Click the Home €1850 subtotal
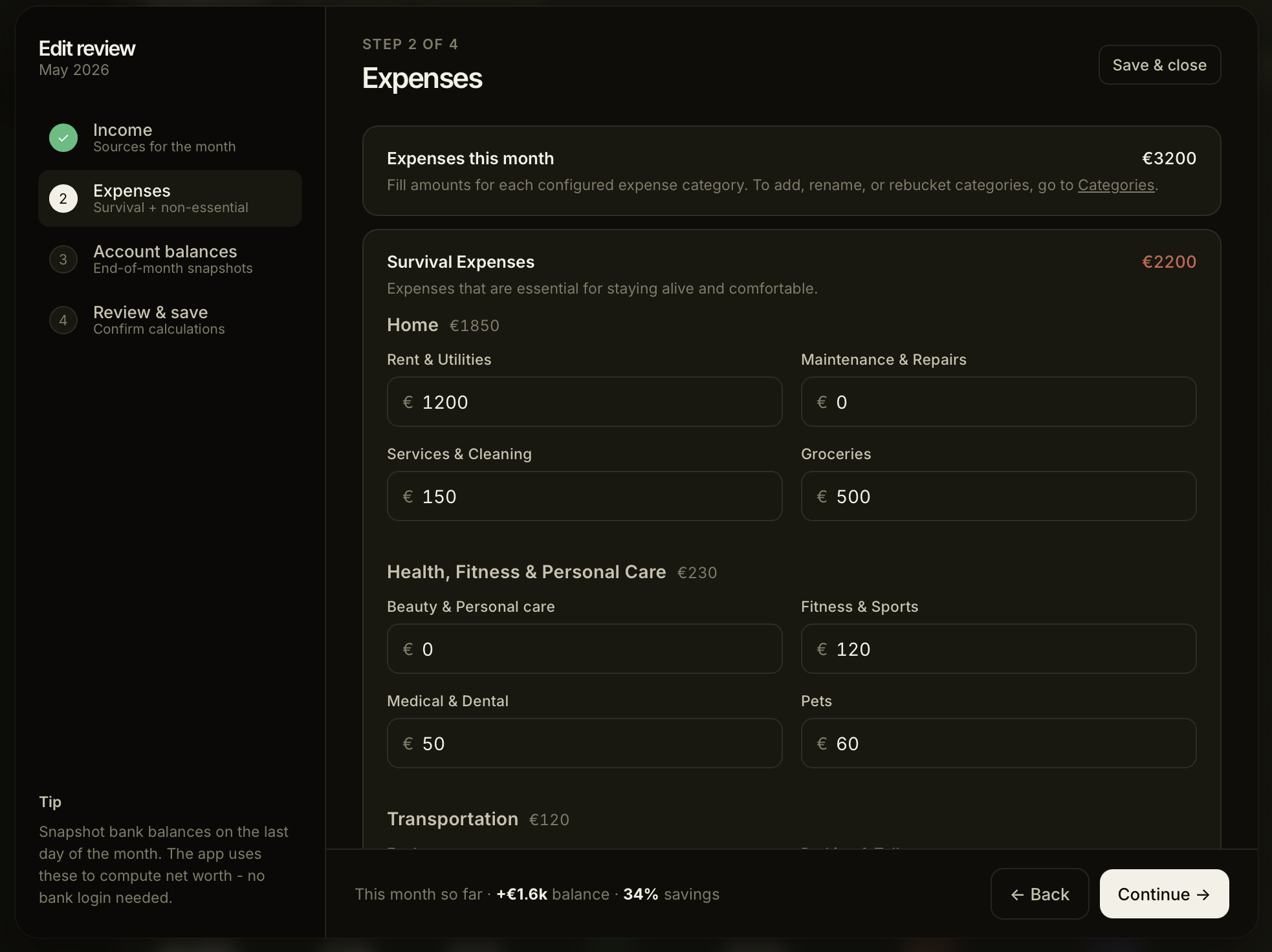 (474, 325)
